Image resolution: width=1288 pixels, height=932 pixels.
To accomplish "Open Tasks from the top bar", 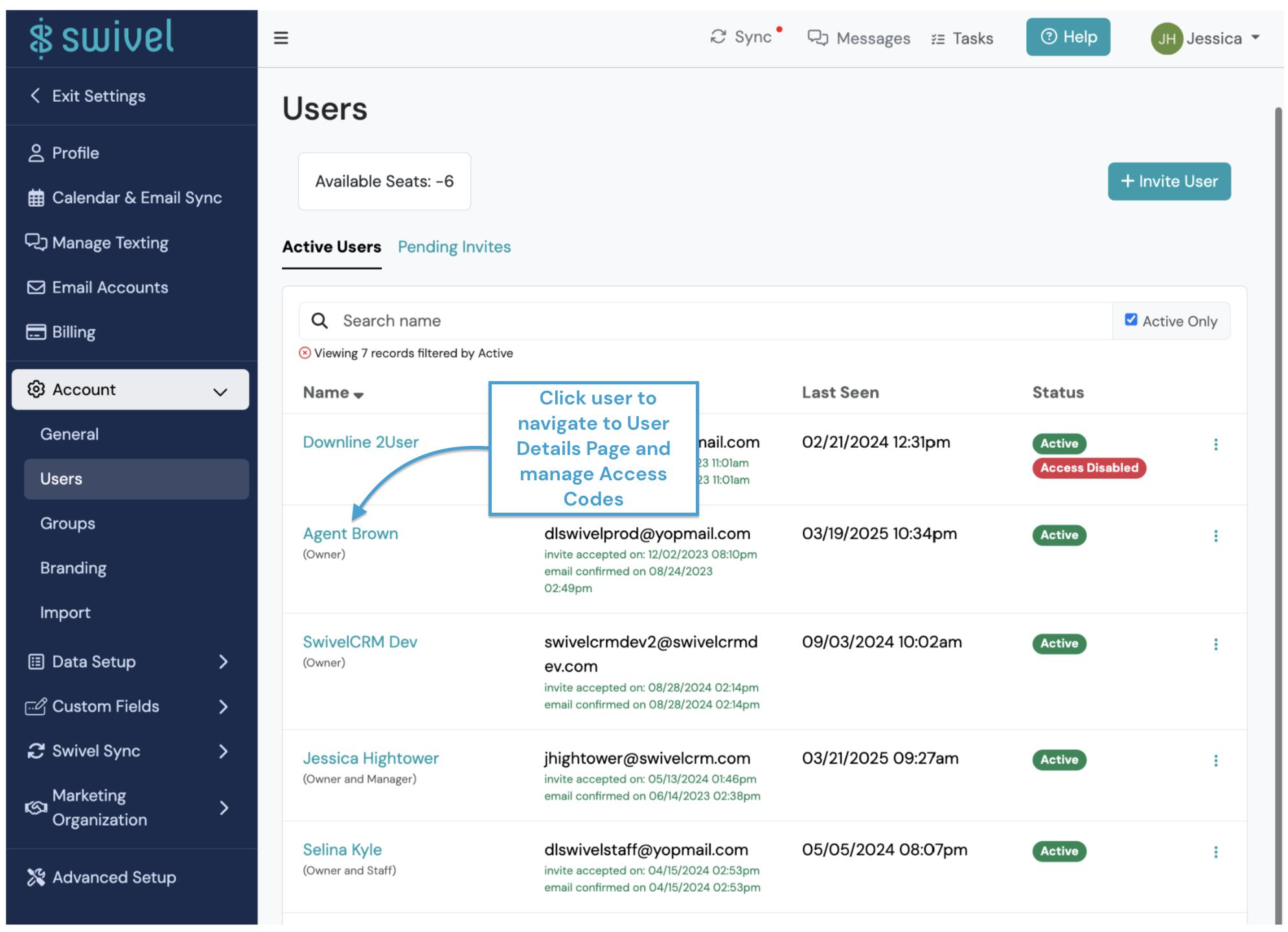I will pos(961,39).
